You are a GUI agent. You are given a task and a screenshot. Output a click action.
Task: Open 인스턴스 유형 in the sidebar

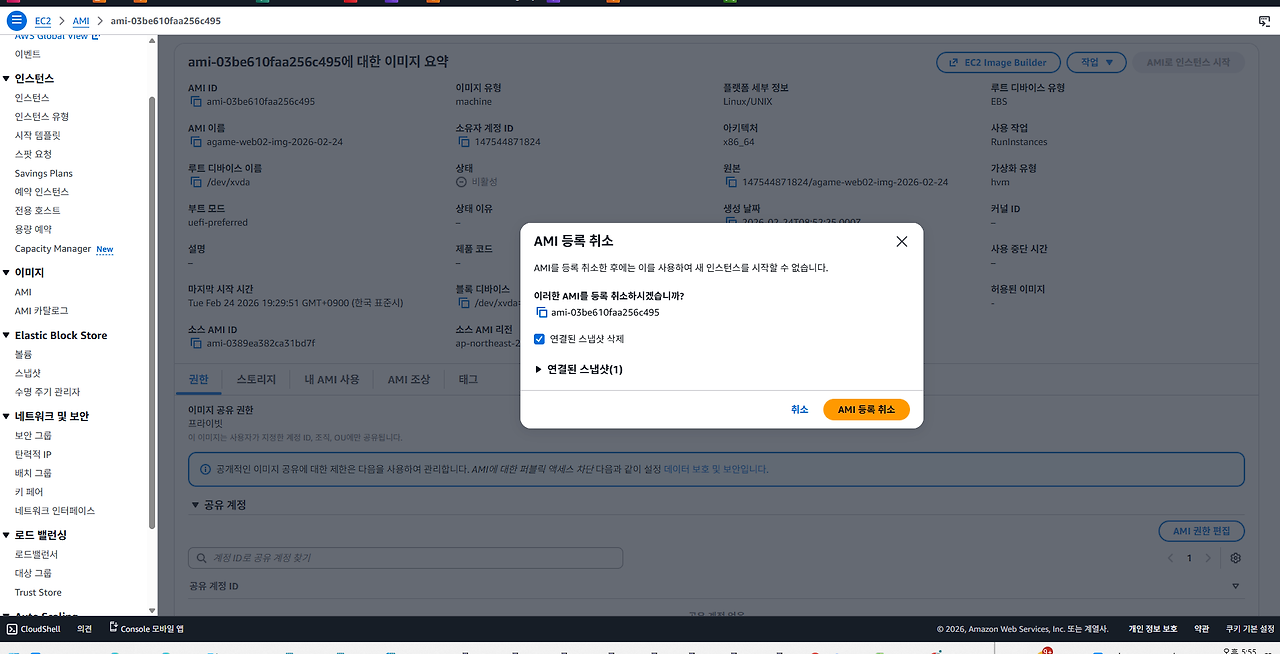click(42, 117)
